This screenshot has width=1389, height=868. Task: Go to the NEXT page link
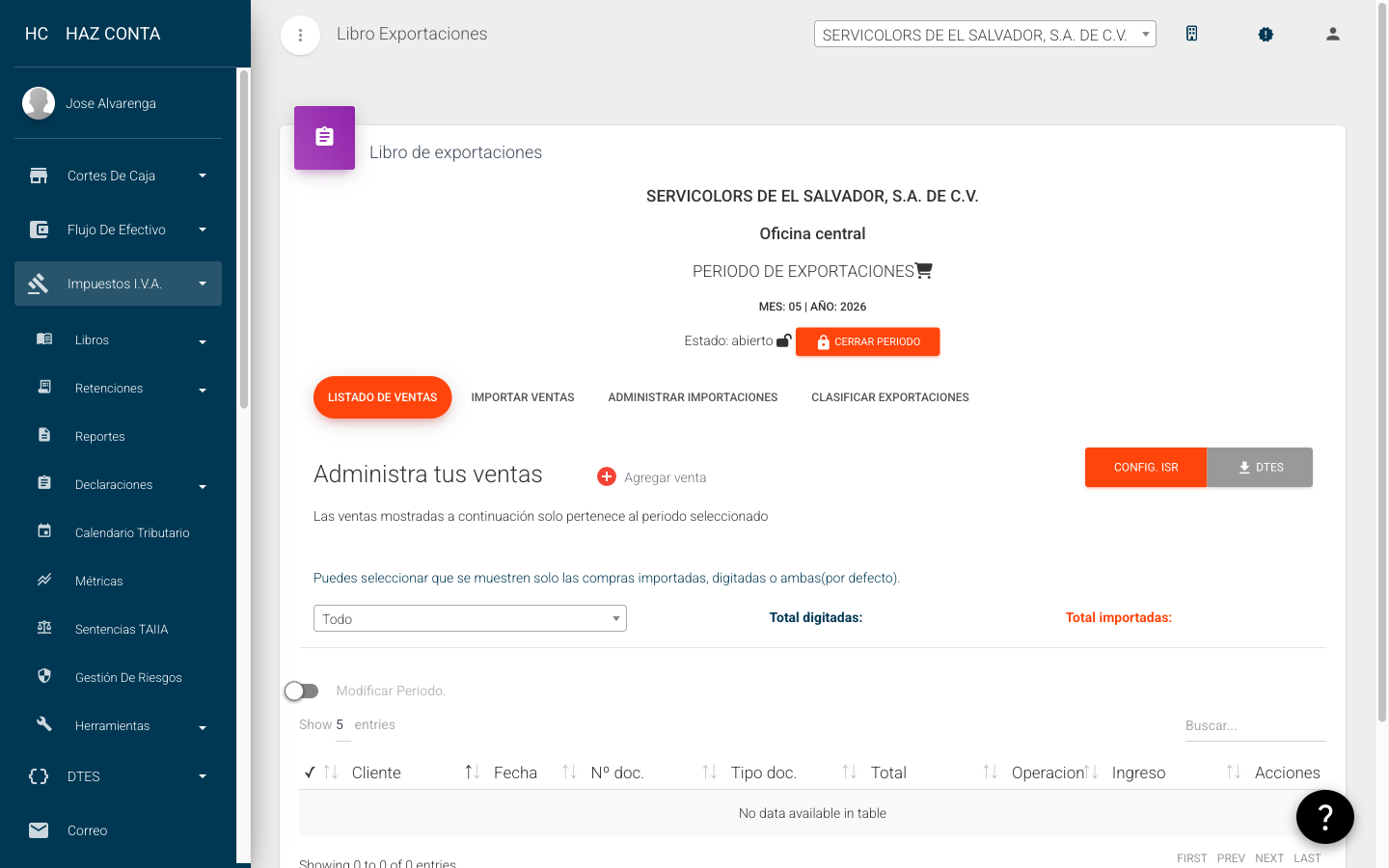pyautogui.click(x=1269, y=858)
